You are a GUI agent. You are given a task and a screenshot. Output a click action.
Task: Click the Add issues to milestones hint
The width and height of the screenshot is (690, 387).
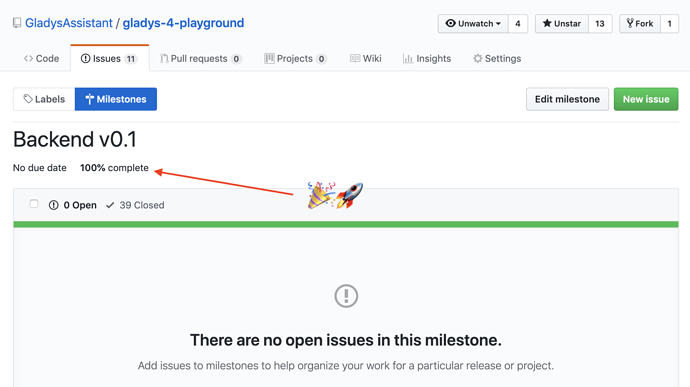point(346,365)
